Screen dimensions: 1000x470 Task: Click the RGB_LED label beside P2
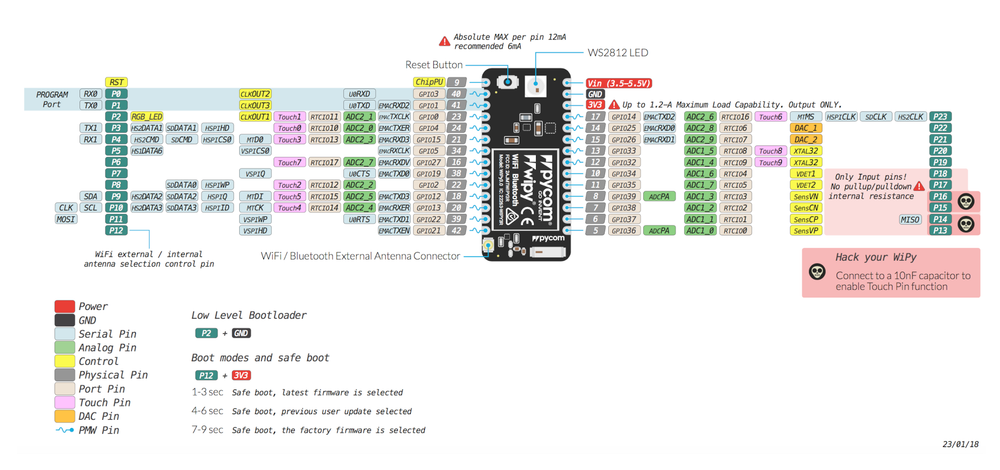coord(147,117)
